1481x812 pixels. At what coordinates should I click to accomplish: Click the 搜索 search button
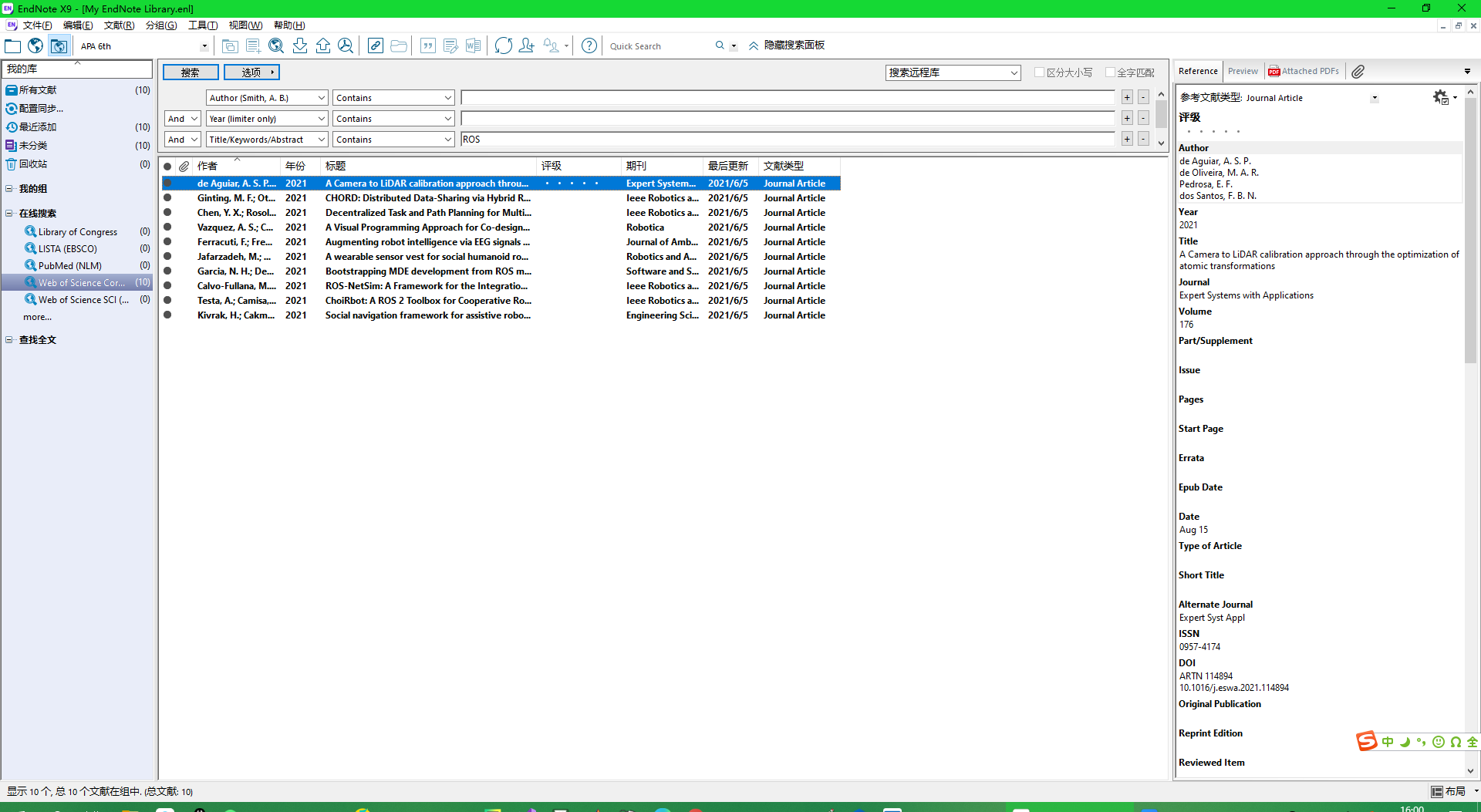click(x=191, y=72)
